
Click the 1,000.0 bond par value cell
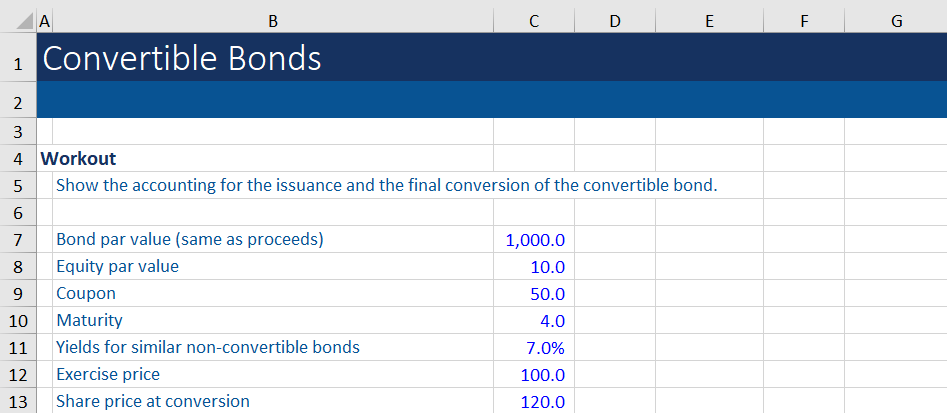[535, 240]
